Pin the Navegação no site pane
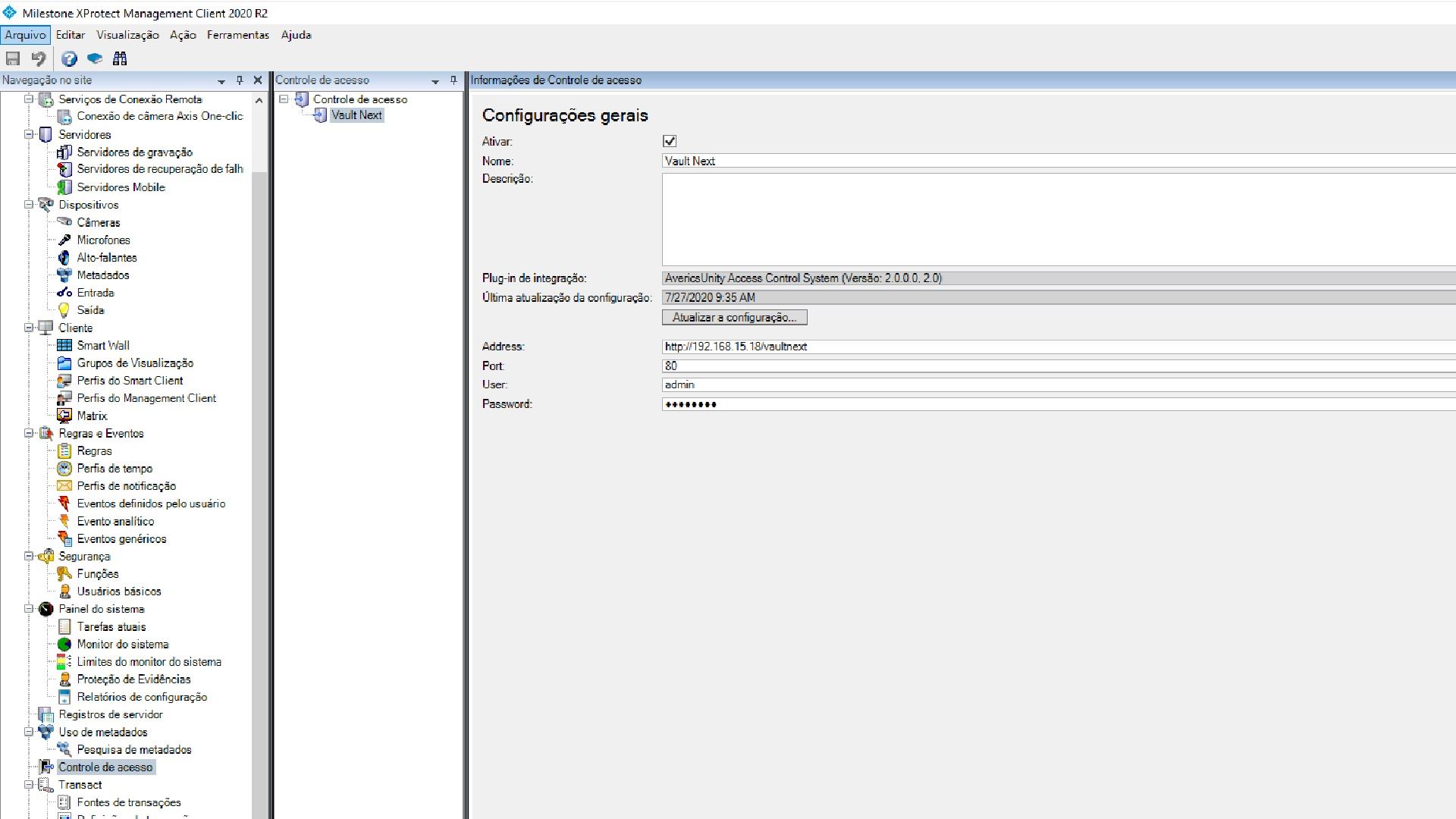The width and height of the screenshot is (1456, 819). point(240,80)
